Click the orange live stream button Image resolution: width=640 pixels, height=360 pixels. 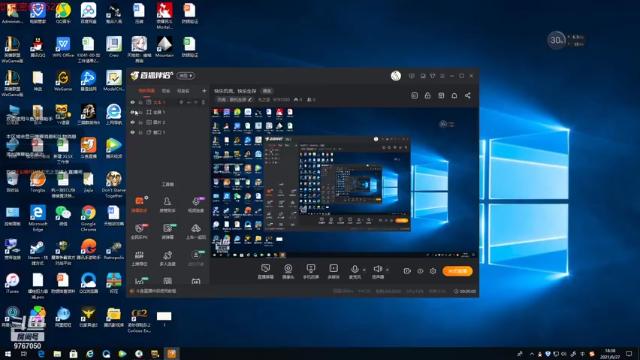pos(458,271)
